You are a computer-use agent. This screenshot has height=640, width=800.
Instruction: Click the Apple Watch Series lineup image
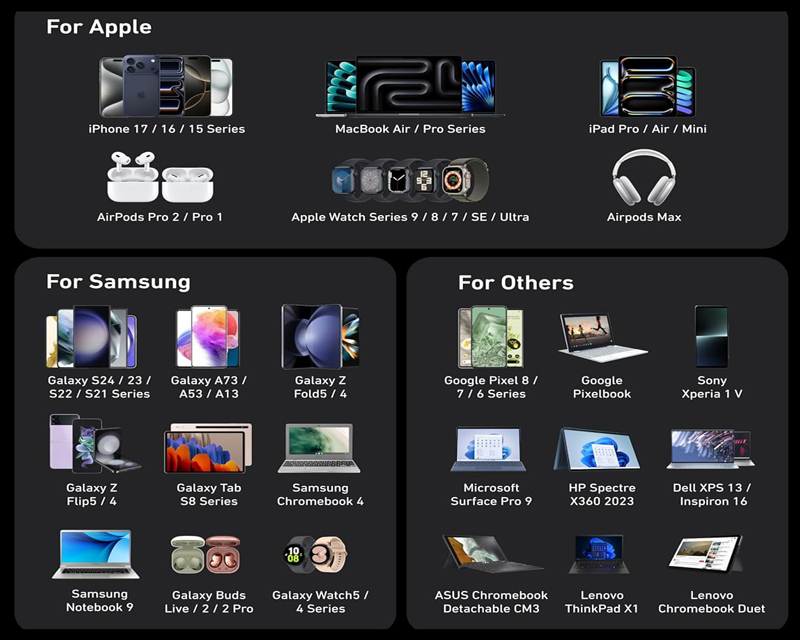410,180
